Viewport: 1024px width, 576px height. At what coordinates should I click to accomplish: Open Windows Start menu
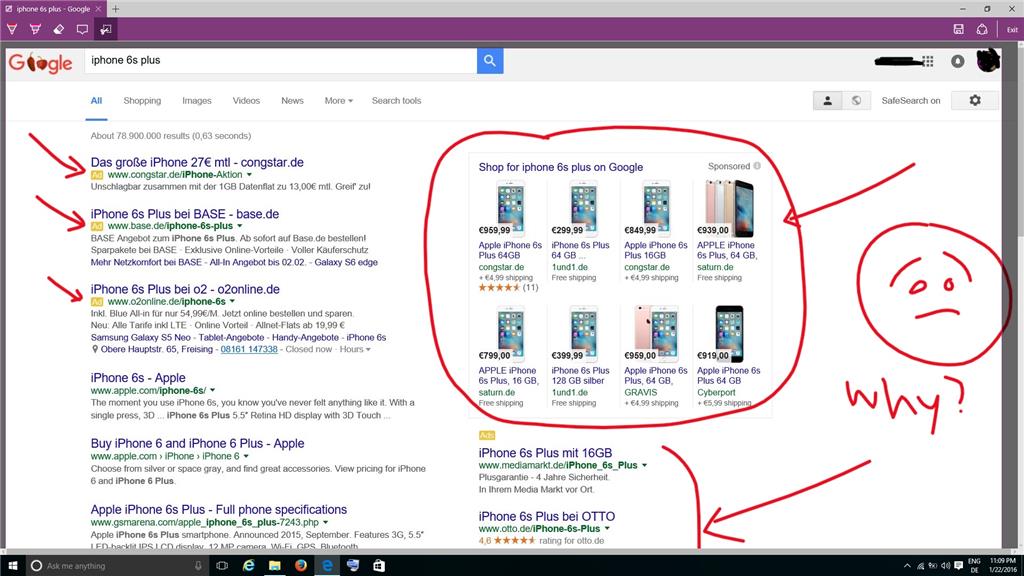[x=12, y=566]
